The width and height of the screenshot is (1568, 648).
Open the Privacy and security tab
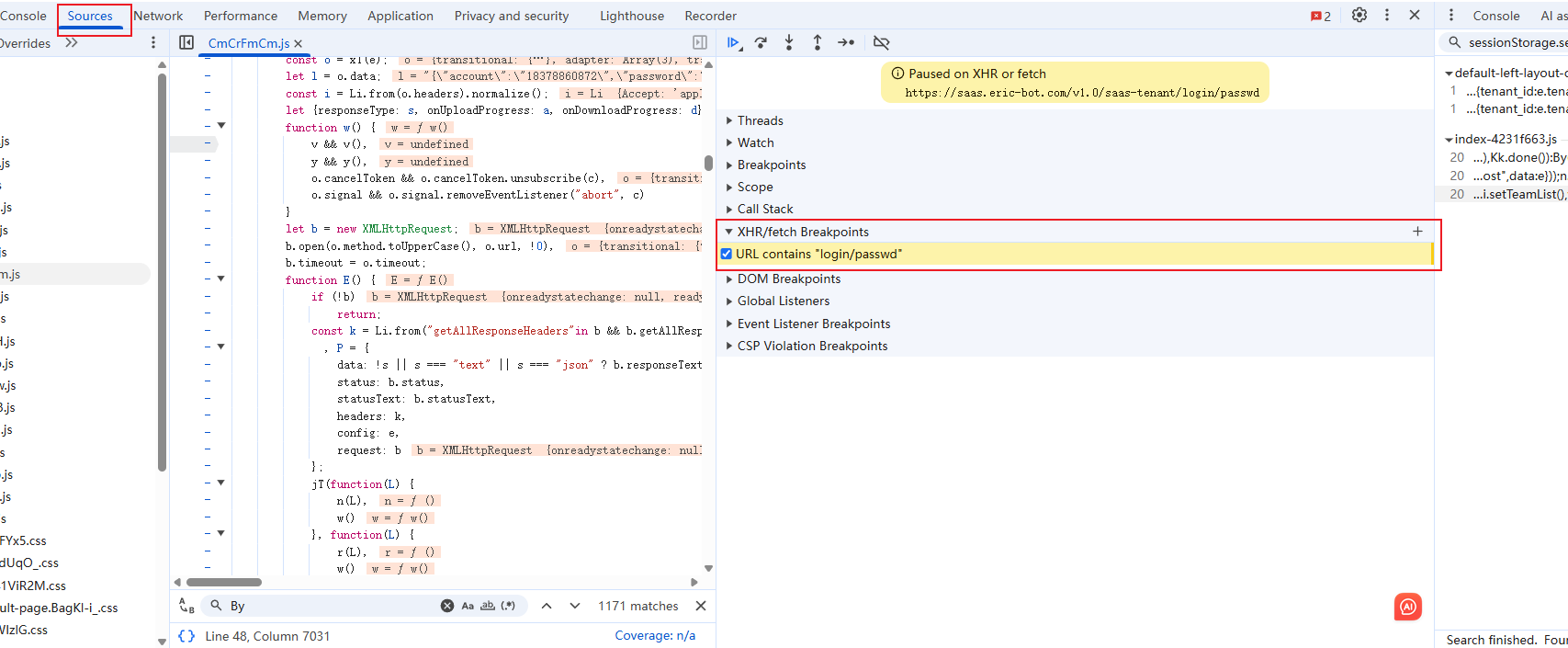click(x=512, y=16)
